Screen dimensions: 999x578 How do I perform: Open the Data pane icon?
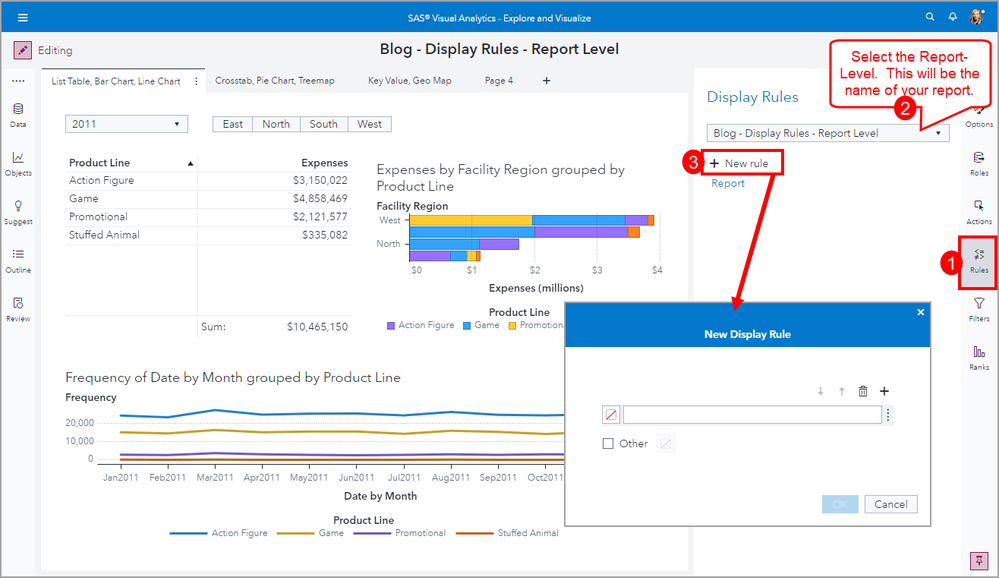point(18,113)
